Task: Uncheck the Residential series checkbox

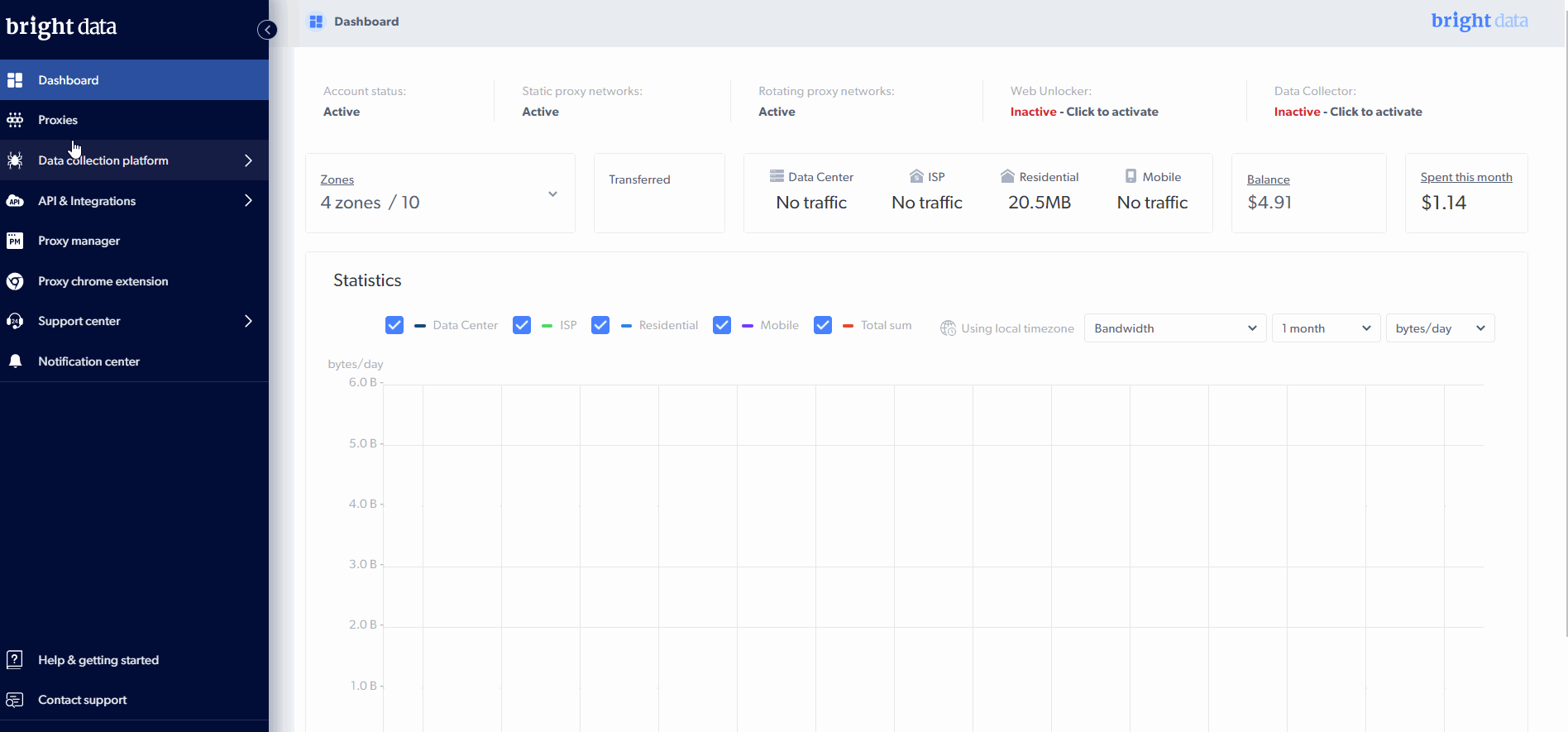Action: [600, 325]
